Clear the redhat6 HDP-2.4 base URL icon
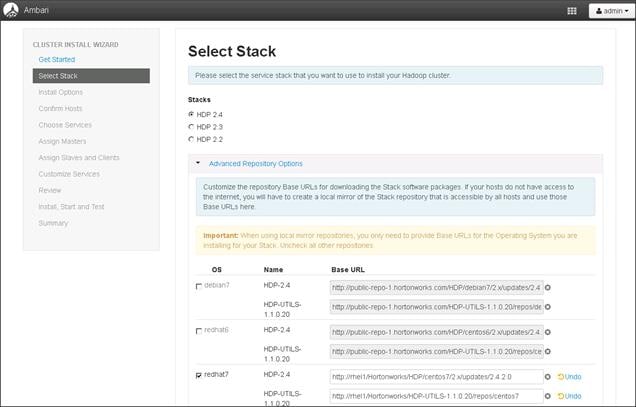The width and height of the screenshot is (636, 407). [x=548, y=332]
